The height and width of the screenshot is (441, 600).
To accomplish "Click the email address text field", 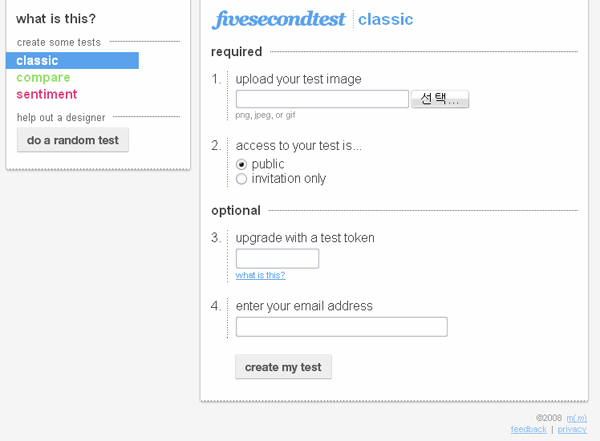I will point(342,327).
